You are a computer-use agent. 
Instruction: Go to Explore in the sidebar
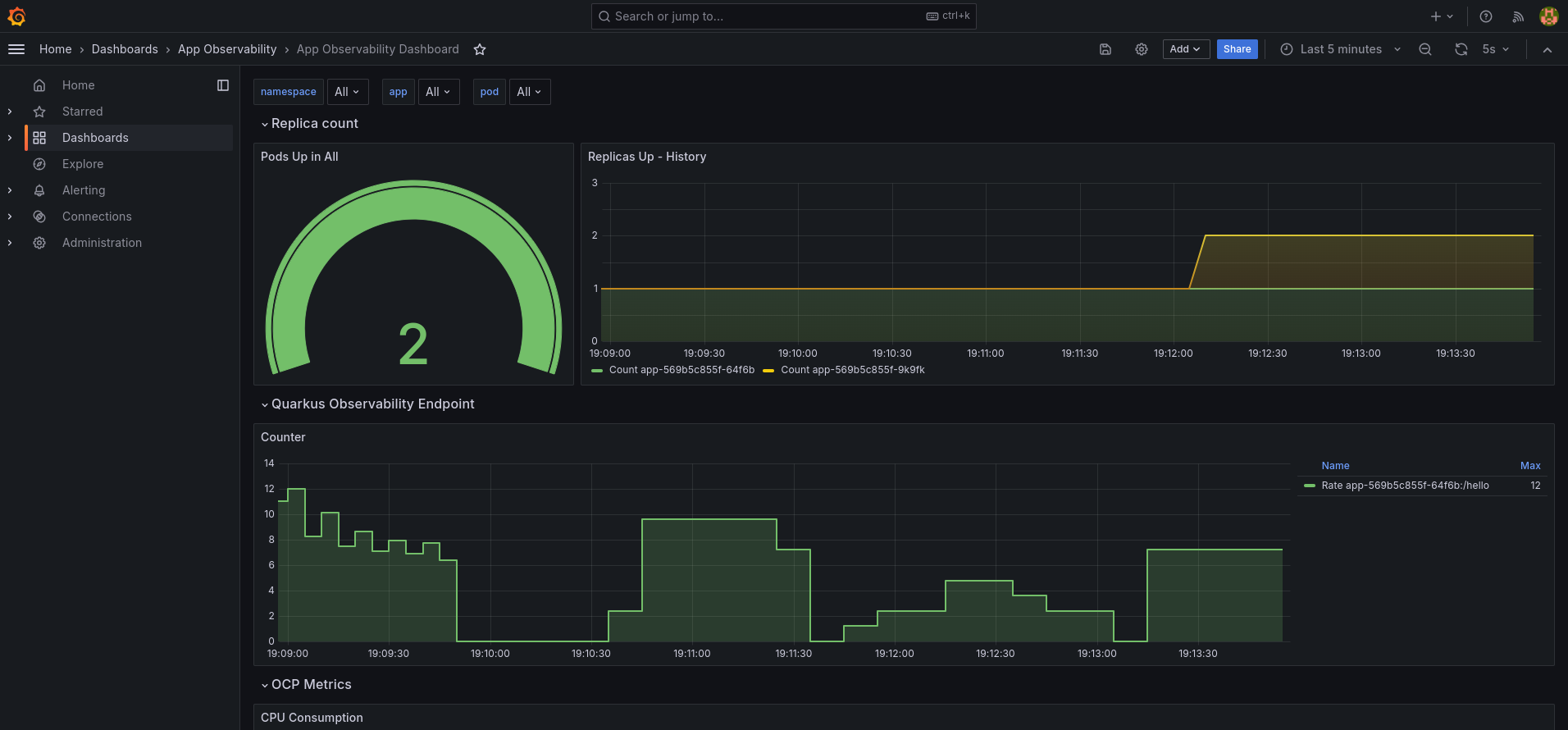(x=83, y=164)
